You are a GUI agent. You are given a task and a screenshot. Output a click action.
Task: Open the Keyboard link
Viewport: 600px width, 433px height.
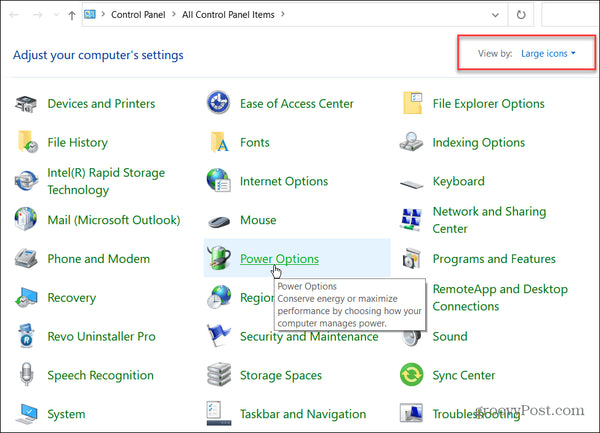[x=458, y=181]
